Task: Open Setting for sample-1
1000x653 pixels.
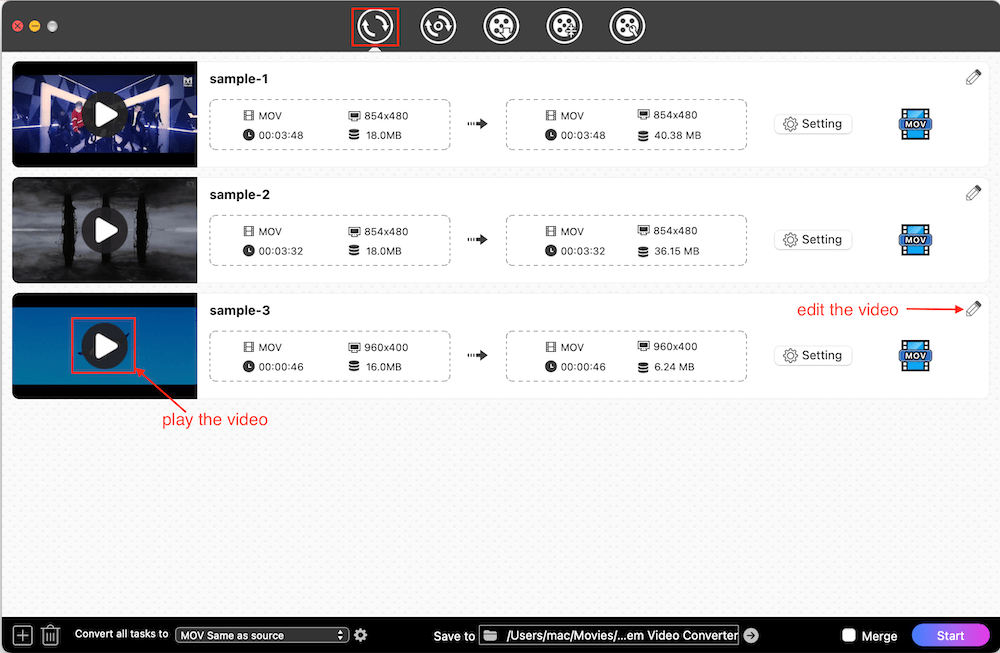Action: pos(813,124)
